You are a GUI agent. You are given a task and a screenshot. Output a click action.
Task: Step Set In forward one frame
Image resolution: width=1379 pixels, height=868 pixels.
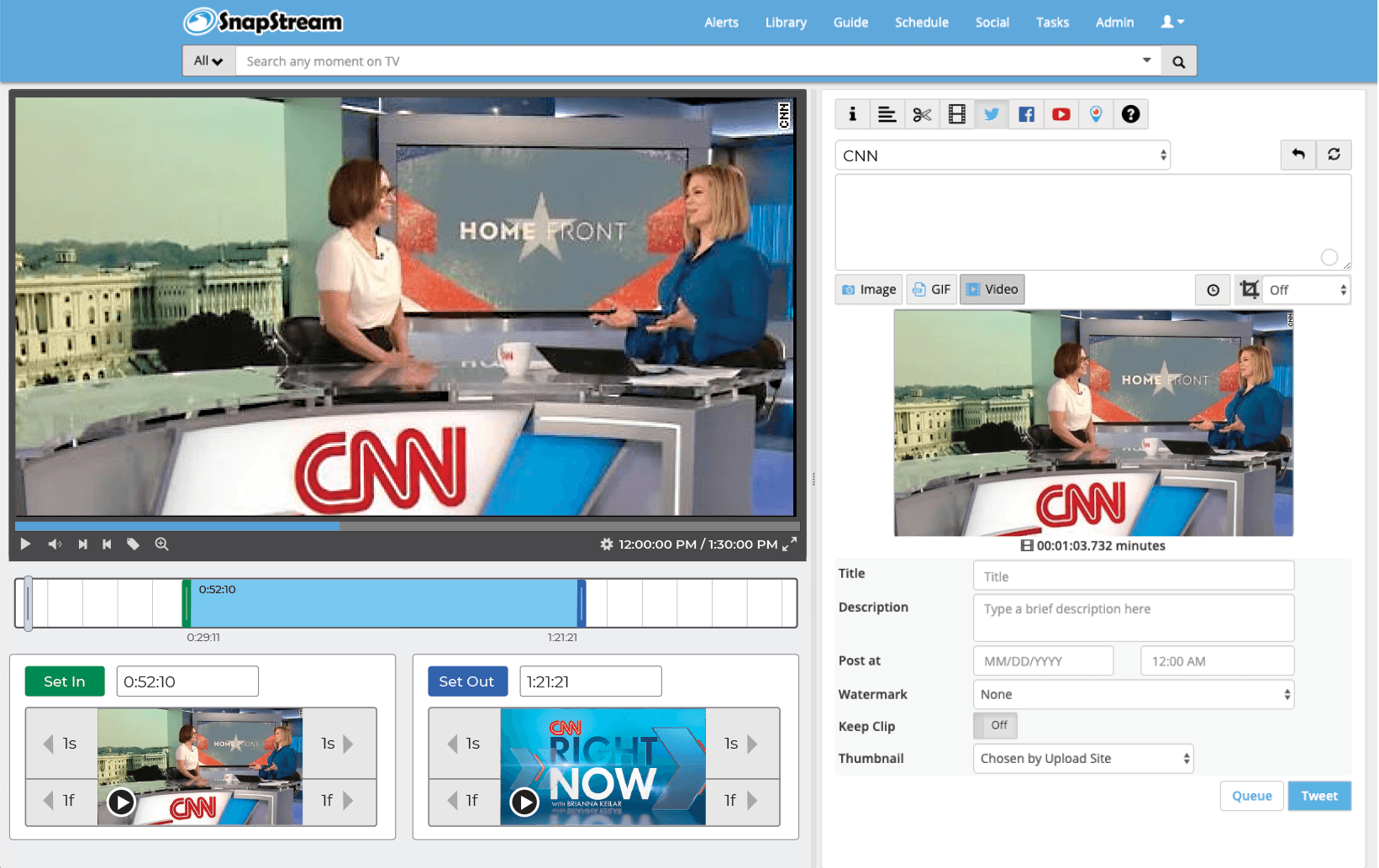(x=339, y=802)
